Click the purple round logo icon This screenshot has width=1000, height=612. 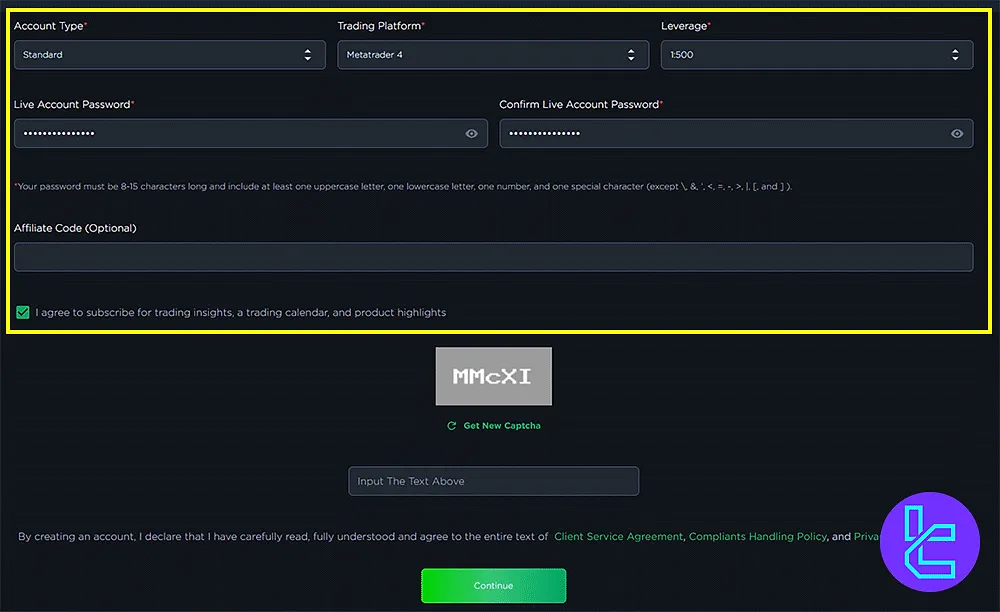click(930, 542)
